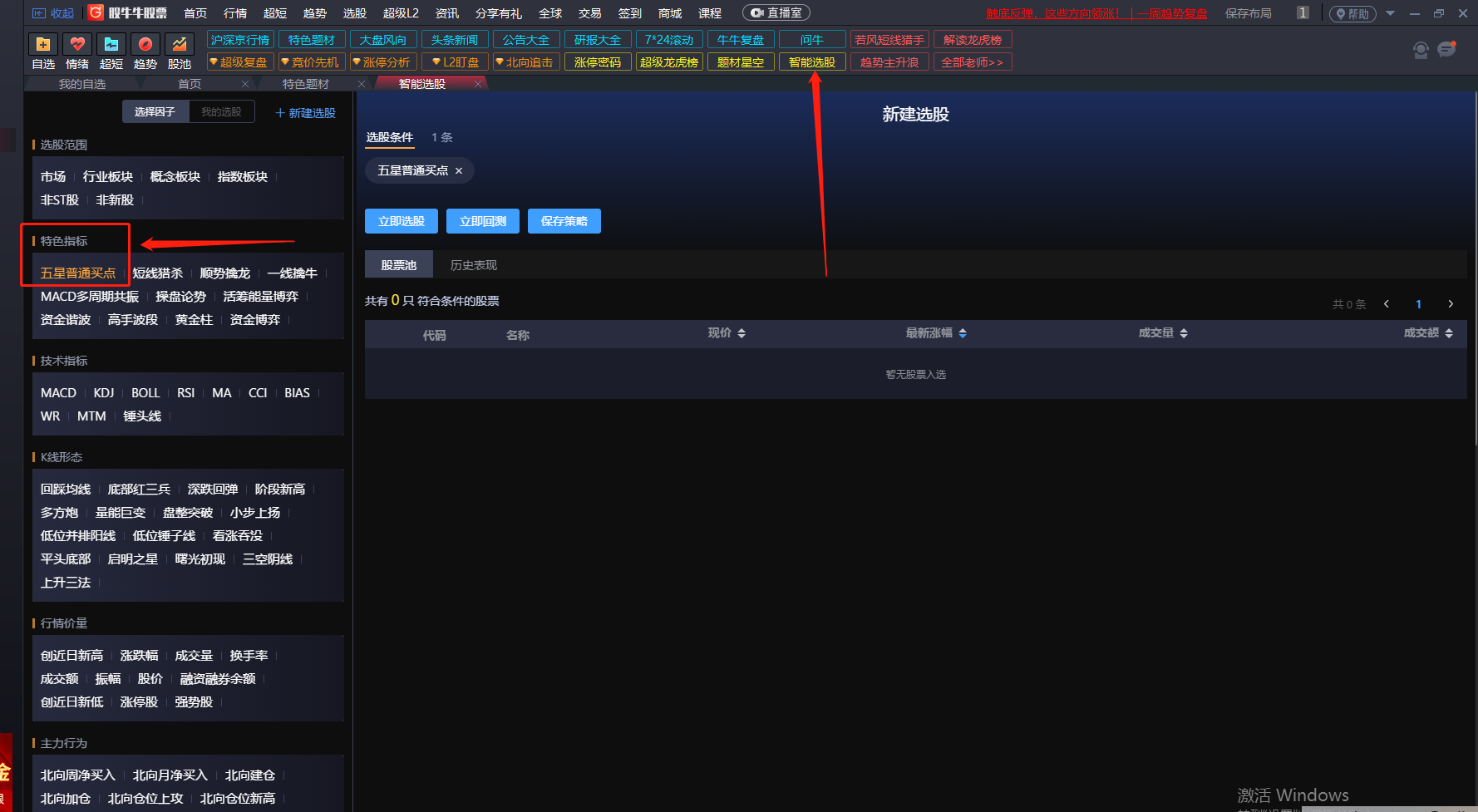The height and width of the screenshot is (812, 1478).
Task: Go to next page of results
Action: pyautogui.click(x=1451, y=304)
